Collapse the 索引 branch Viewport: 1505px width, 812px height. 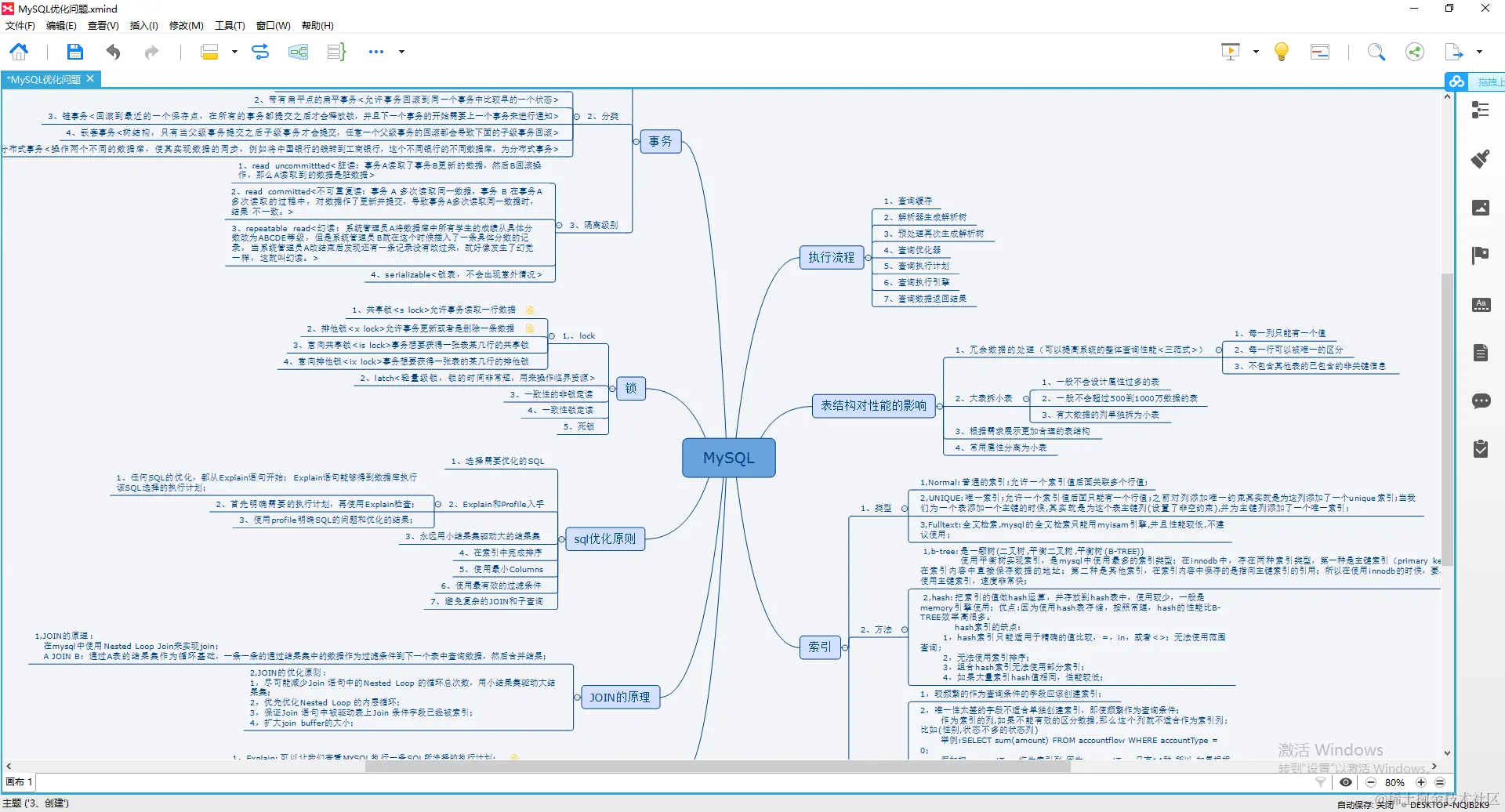click(845, 647)
